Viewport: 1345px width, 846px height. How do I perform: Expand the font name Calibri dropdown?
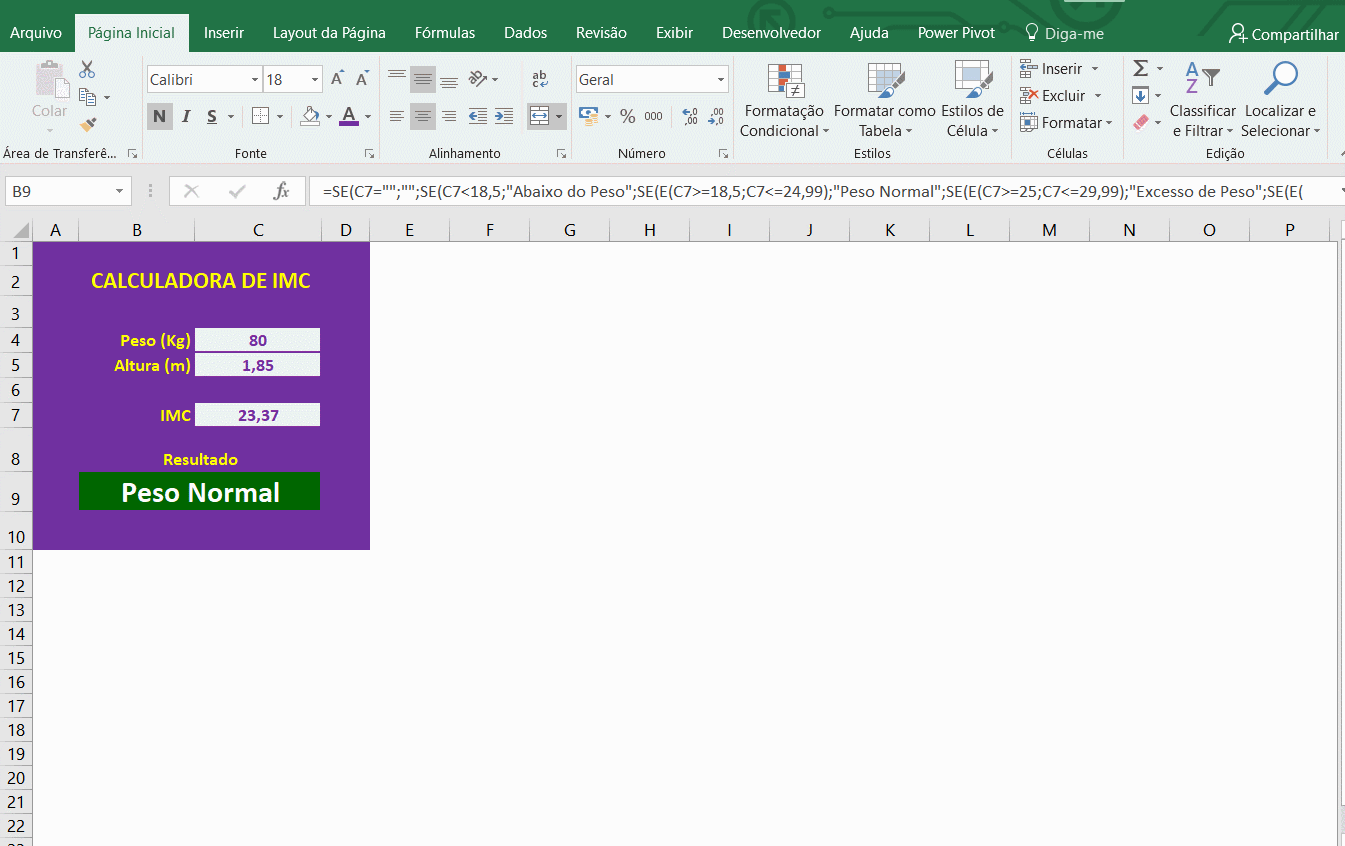click(x=253, y=80)
